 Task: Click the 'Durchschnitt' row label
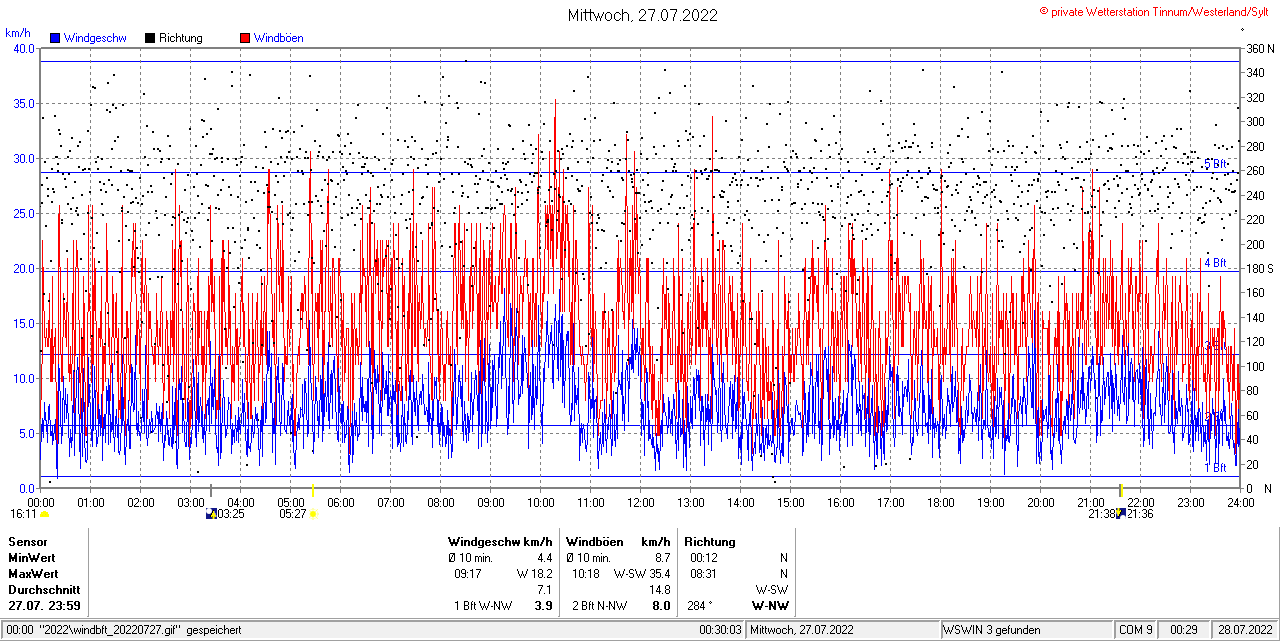click(42, 589)
